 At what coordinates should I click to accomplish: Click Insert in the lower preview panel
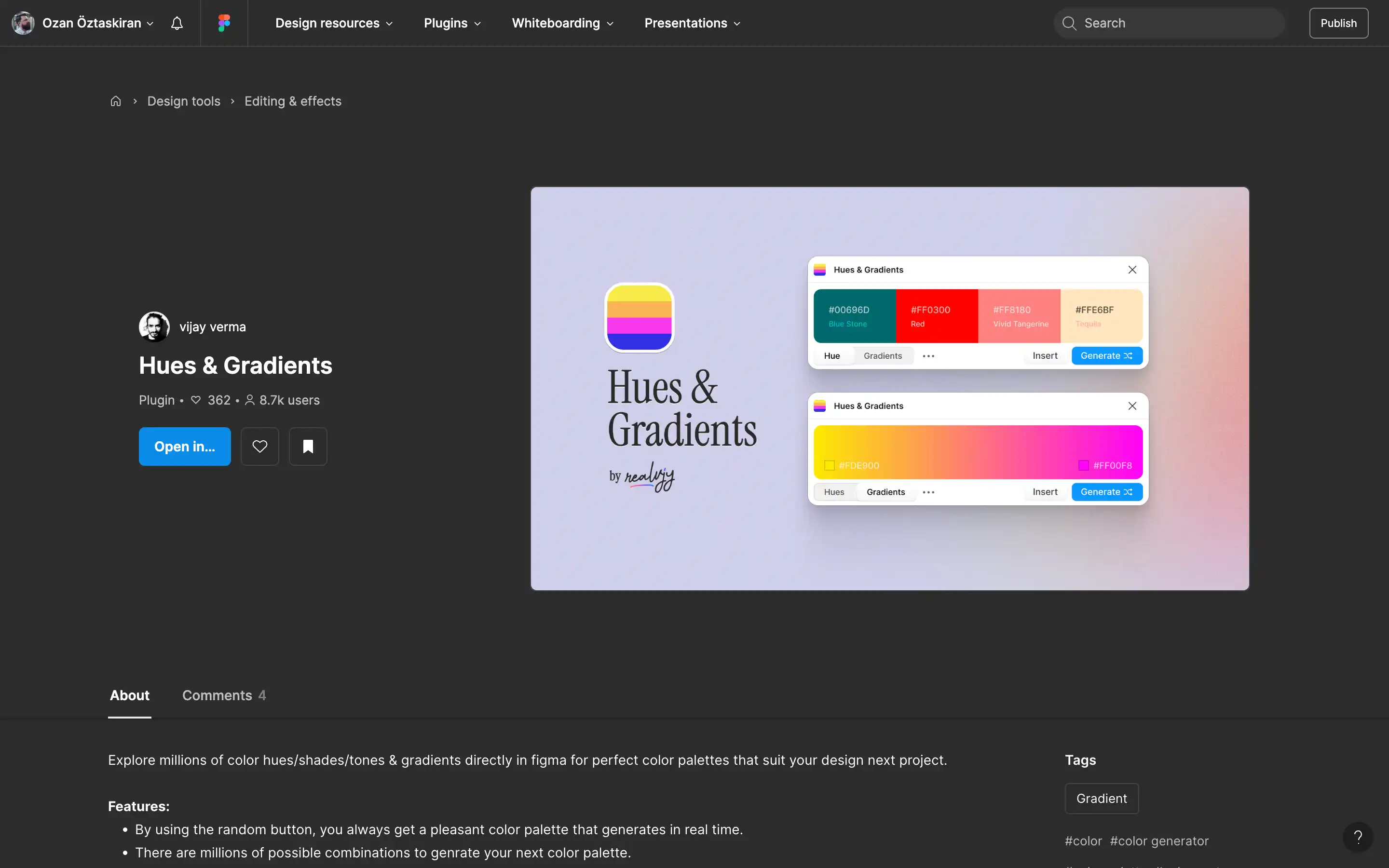pyautogui.click(x=1045, y=492)
